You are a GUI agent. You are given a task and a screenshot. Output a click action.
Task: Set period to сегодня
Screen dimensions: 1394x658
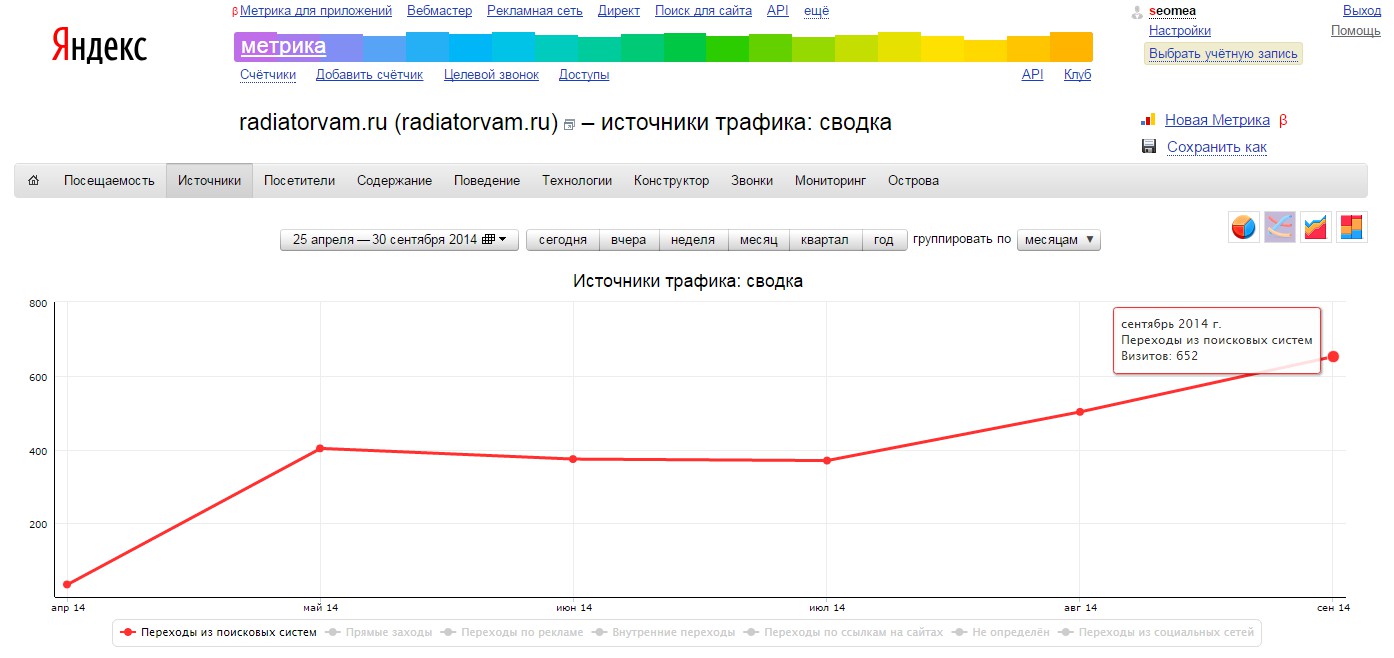563,240
